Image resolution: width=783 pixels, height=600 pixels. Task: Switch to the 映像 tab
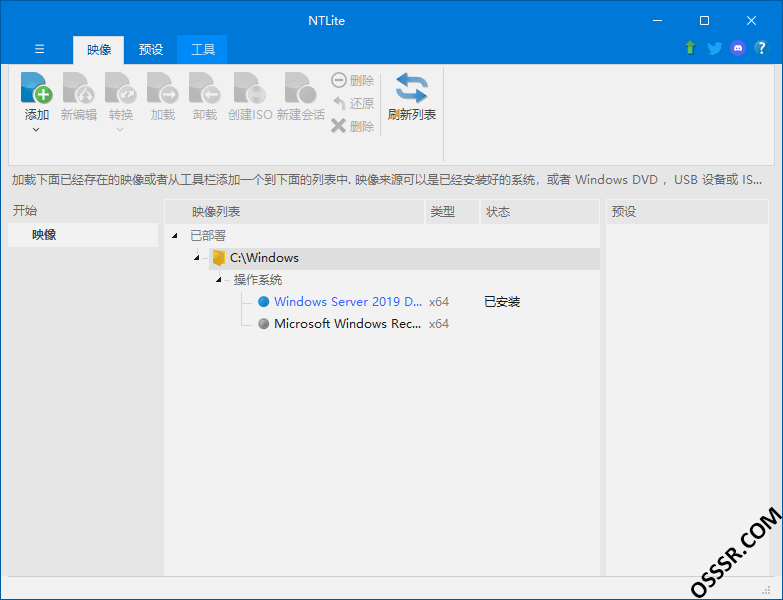coord(99,49)
